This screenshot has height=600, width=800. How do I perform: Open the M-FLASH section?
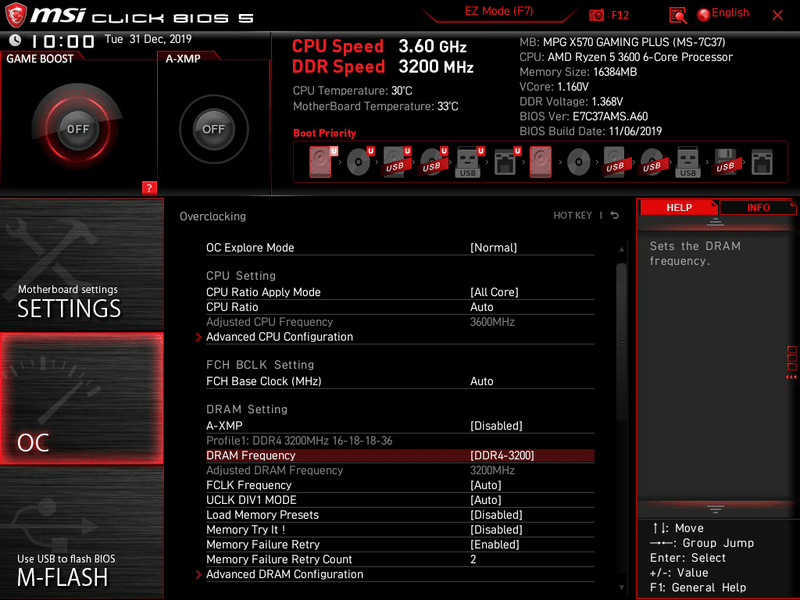pyautogui.click(x=82, y=533)
